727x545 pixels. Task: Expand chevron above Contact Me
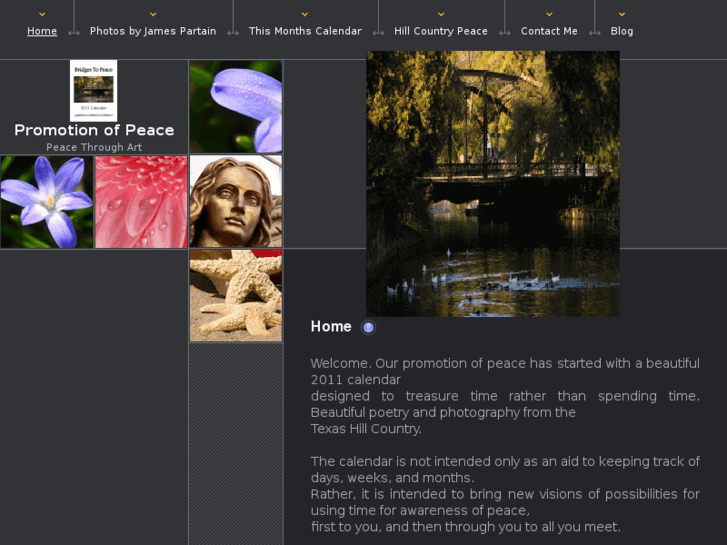(x=549, y=14)
